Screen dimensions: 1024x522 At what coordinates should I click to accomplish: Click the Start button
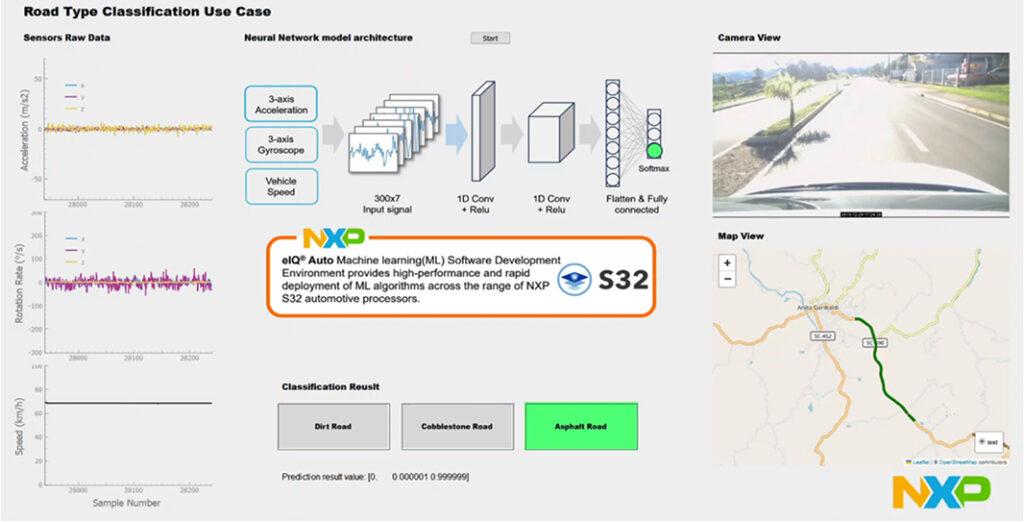click(490, 38)
